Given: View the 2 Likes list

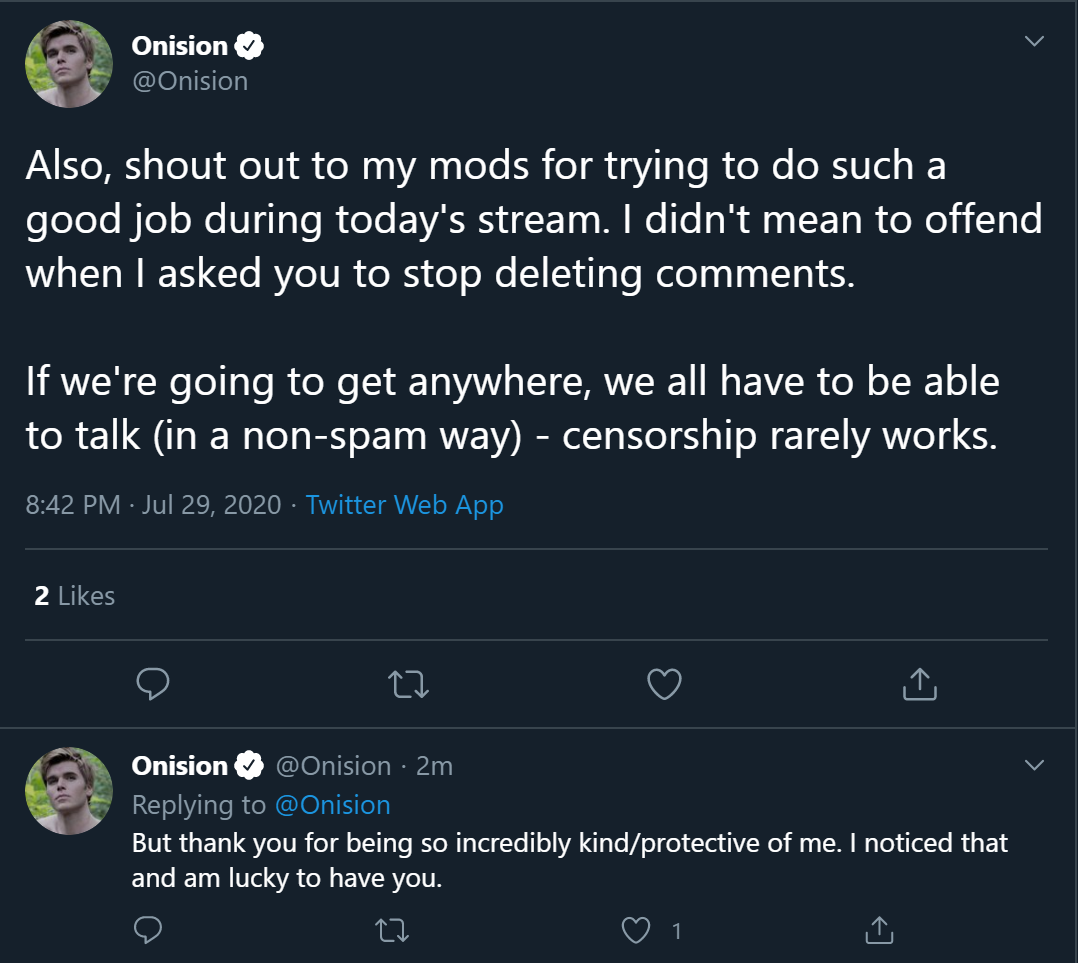Looking at the screenshot, I should pos(75,596).
